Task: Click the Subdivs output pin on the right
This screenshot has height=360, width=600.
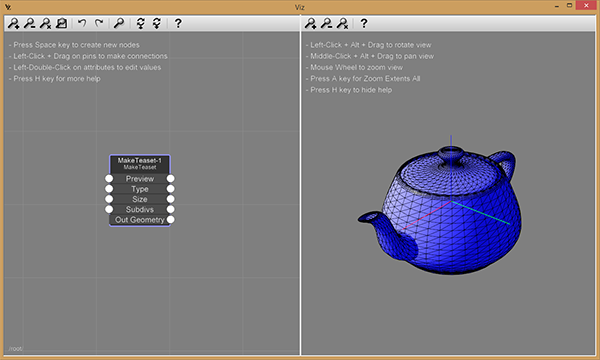Action: 171,209
